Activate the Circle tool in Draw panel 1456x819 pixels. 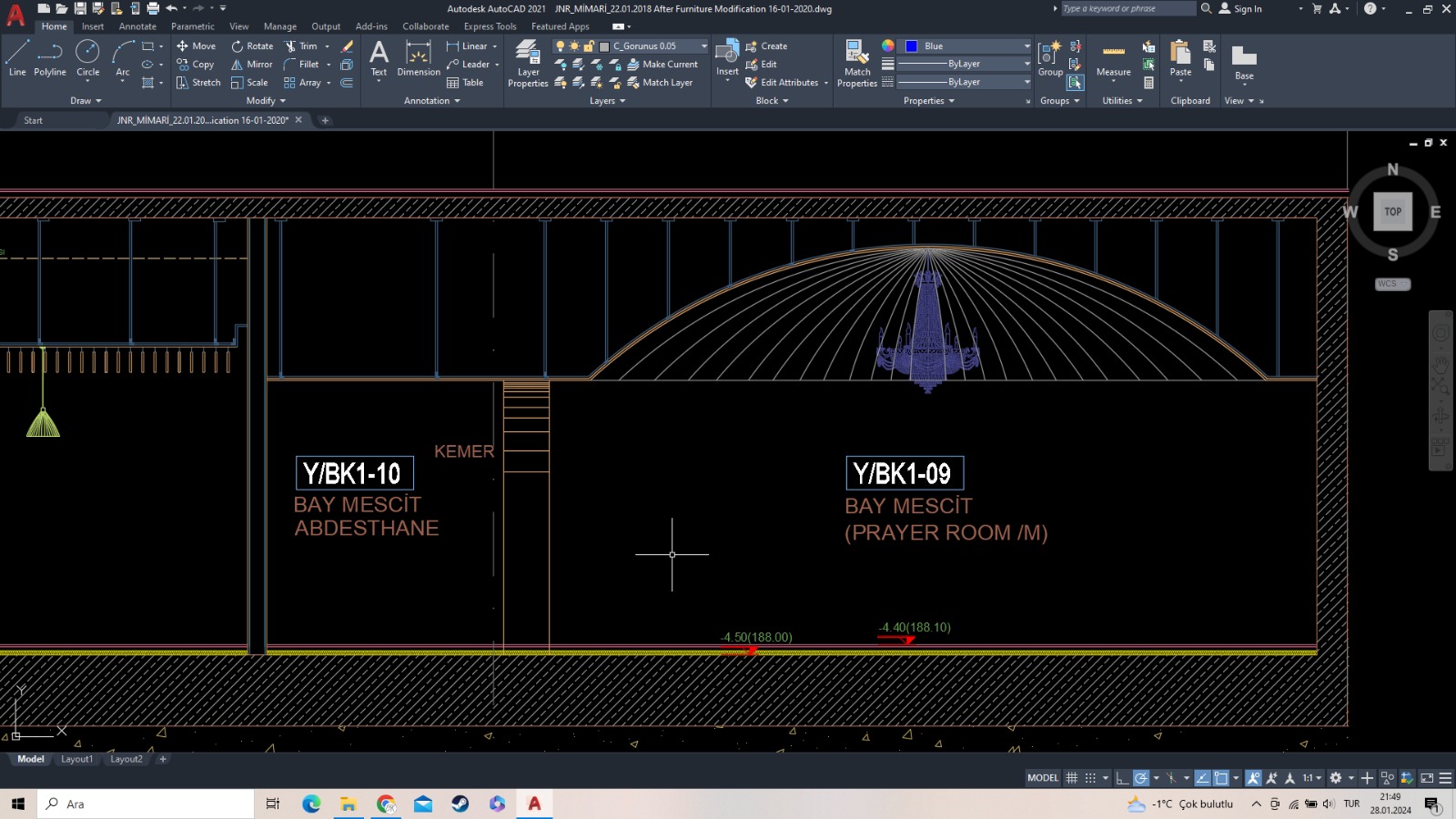click(87, 58)
